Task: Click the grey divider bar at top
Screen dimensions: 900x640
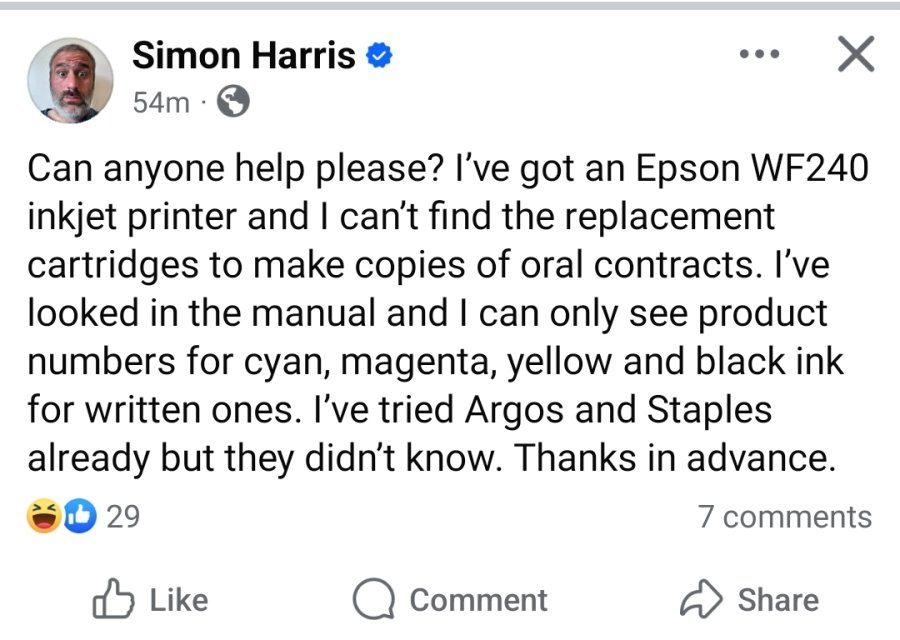Action: coord(450,5)
